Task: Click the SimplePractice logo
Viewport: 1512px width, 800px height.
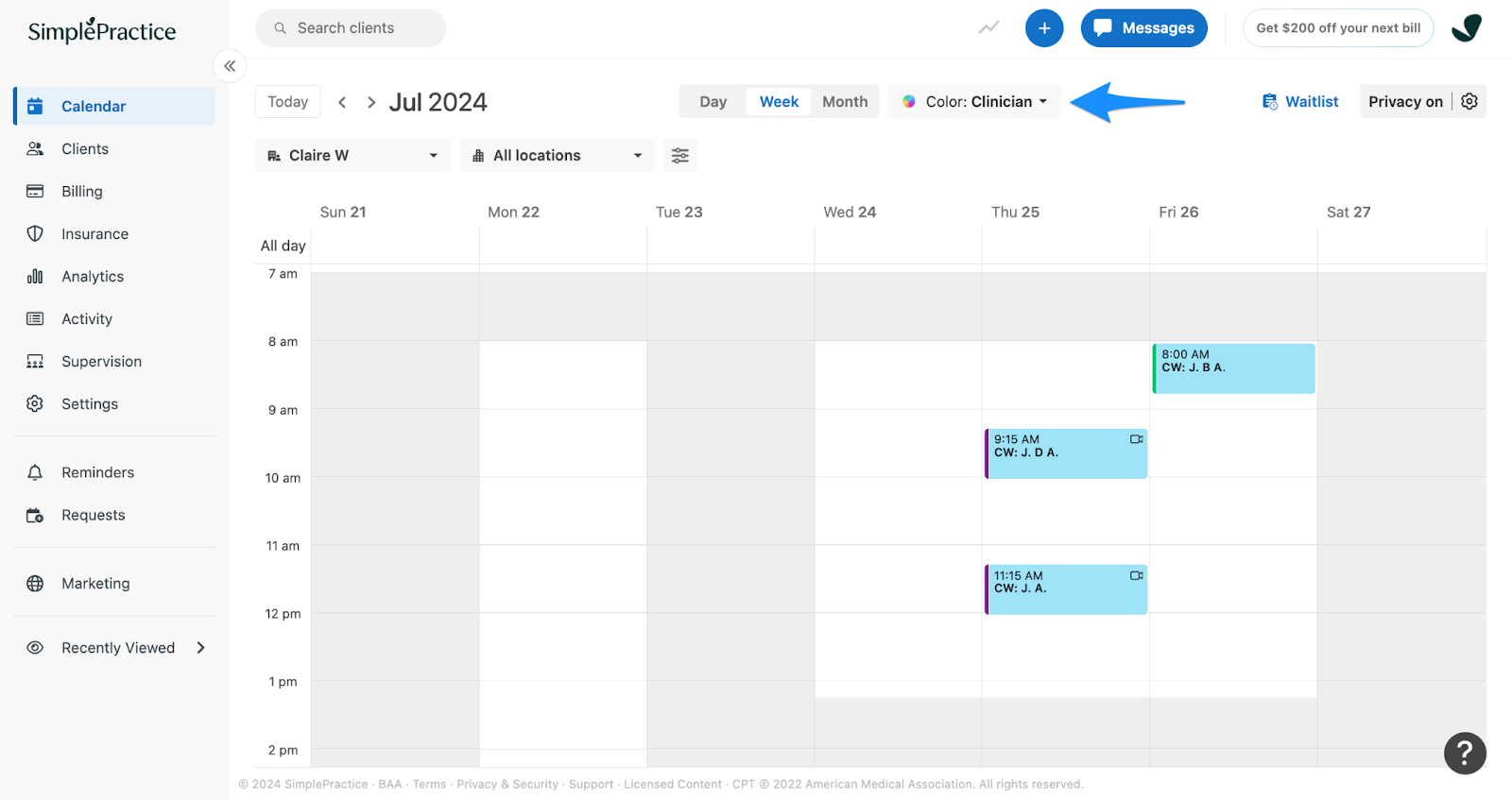Action: 102,30
